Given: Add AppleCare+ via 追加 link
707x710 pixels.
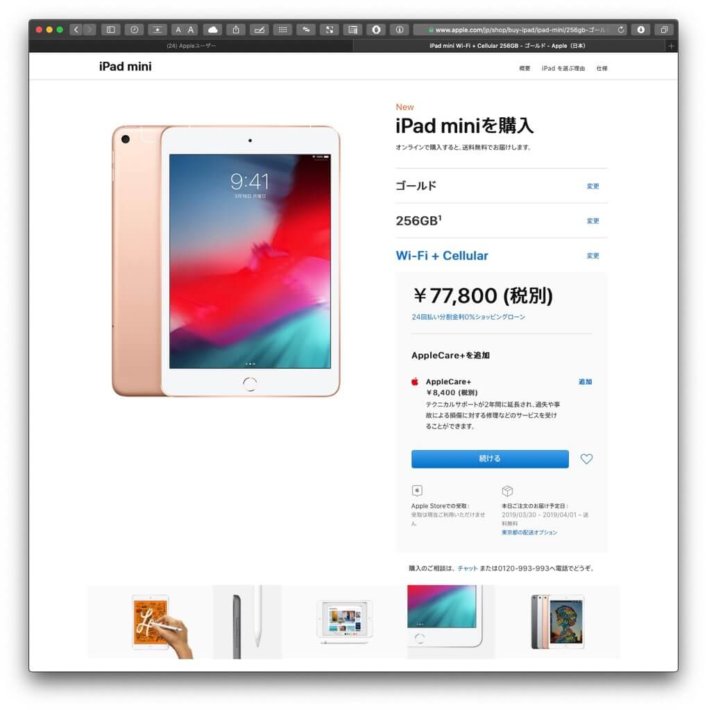Looking at the screenshot, I should point(585,382).
